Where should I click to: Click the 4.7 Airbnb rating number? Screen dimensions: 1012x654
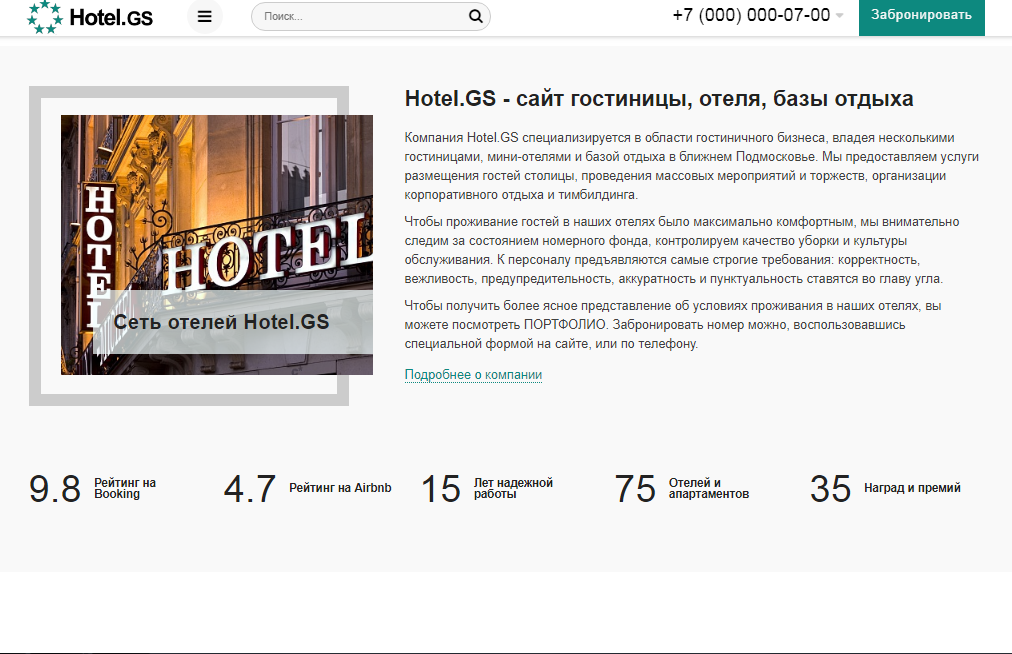click(x=249, y=489)
